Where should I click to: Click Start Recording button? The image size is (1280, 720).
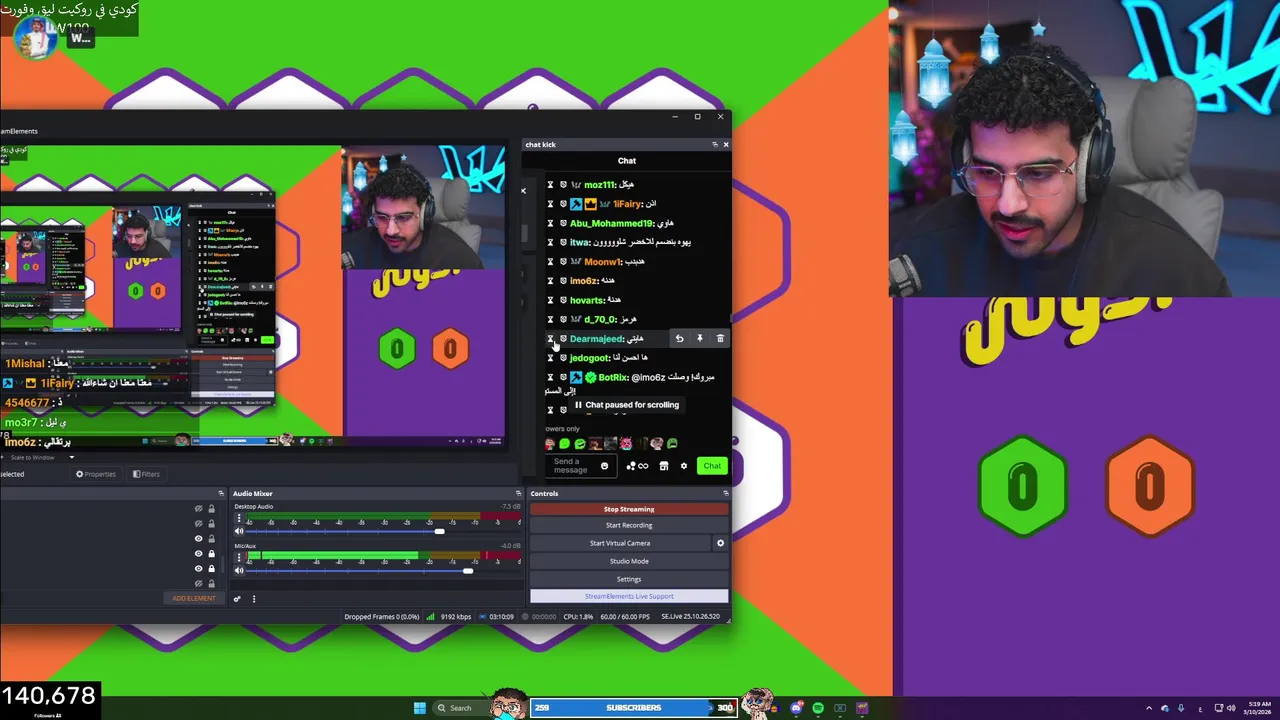(629, 525)
